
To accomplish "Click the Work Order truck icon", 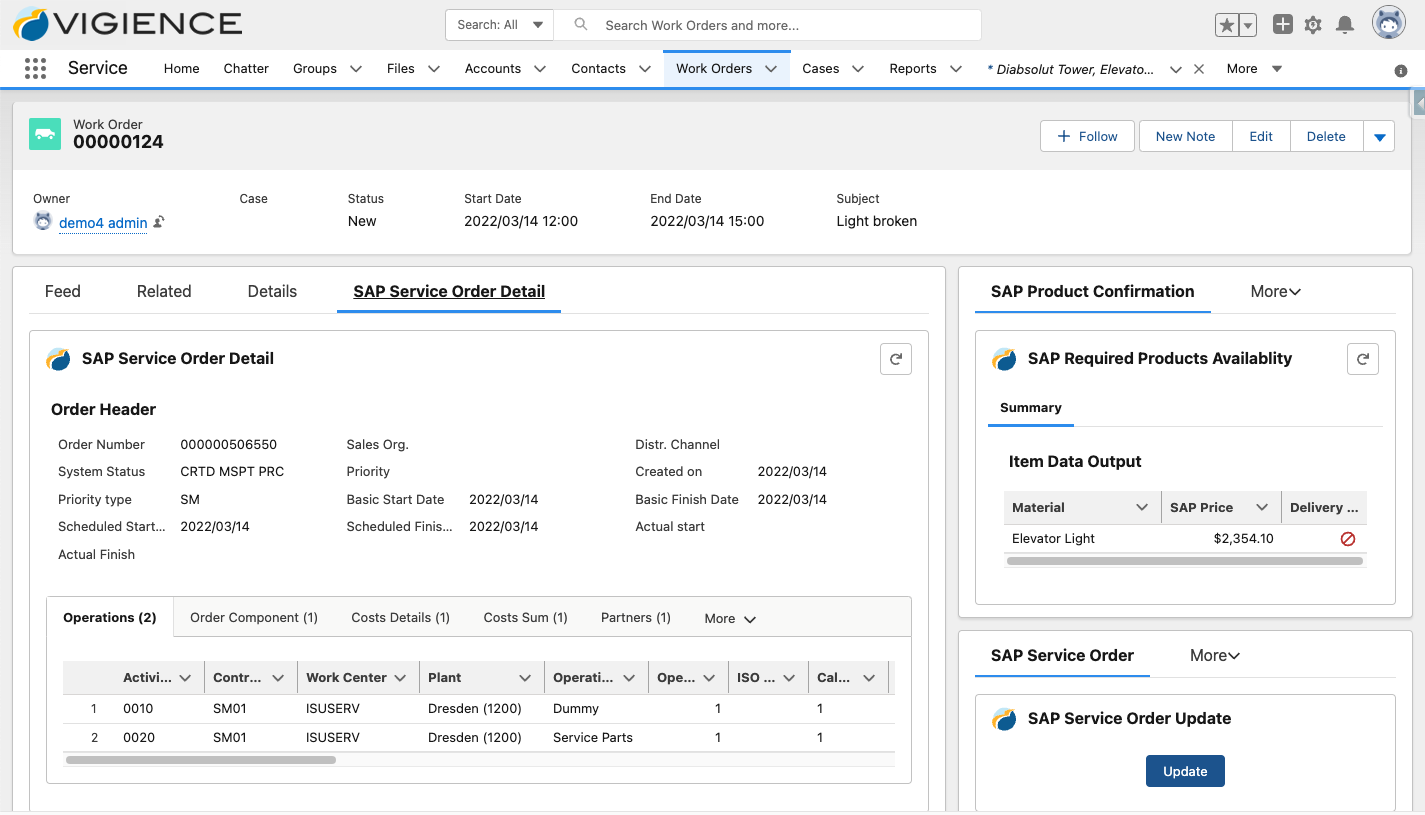I will 45,134.
